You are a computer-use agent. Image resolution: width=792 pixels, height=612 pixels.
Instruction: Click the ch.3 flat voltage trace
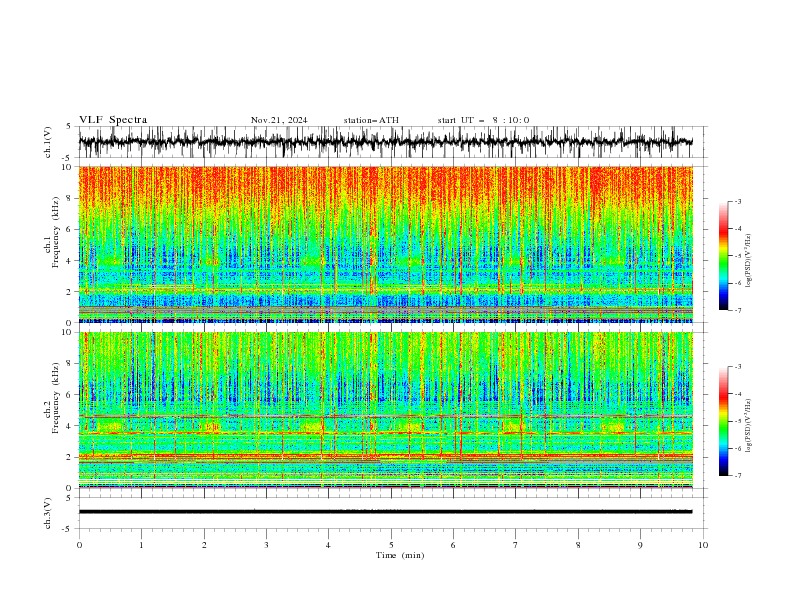point(385,512)
